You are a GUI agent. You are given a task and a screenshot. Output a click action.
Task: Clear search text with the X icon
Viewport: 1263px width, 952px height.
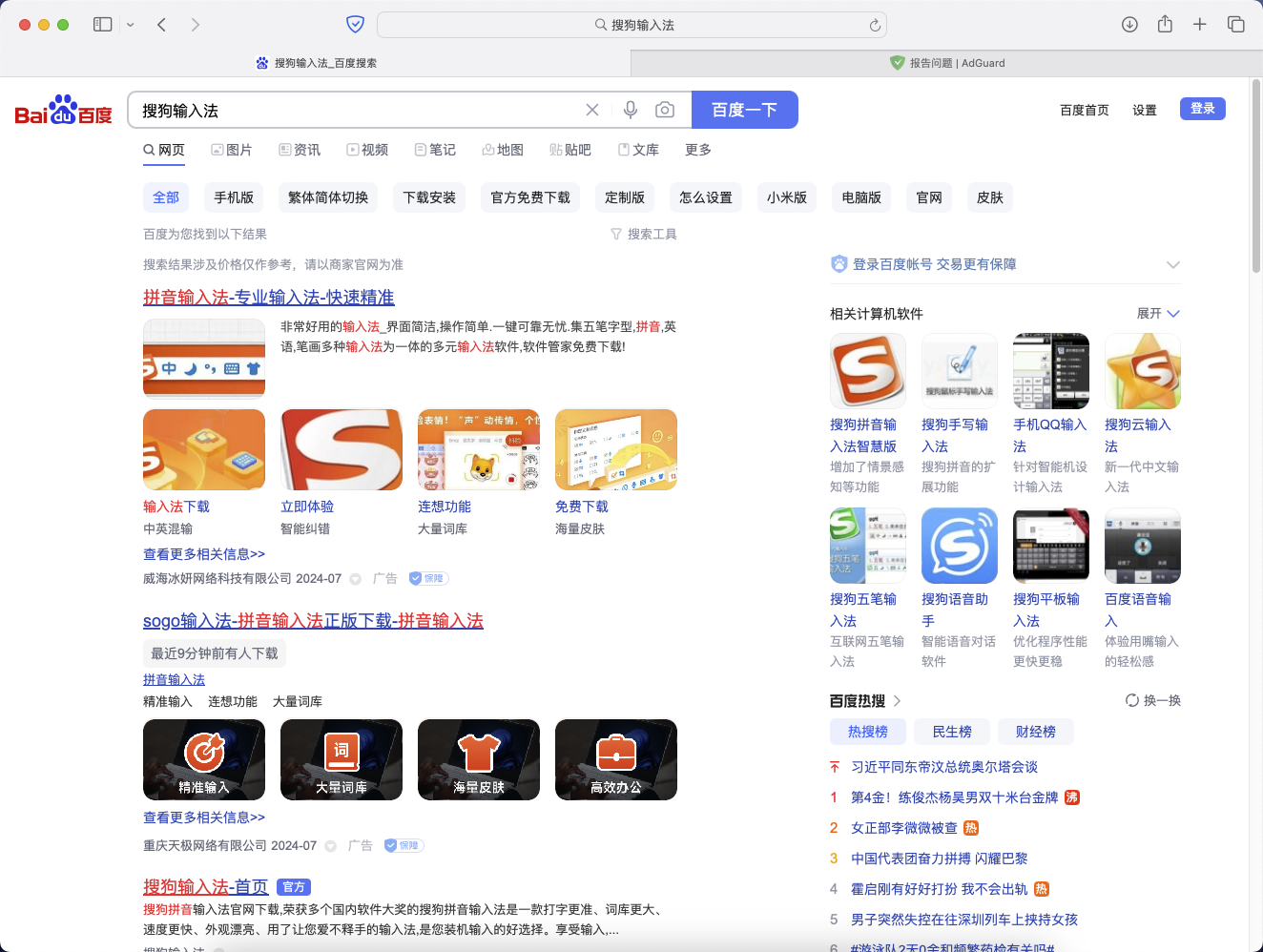pos(592,110)
